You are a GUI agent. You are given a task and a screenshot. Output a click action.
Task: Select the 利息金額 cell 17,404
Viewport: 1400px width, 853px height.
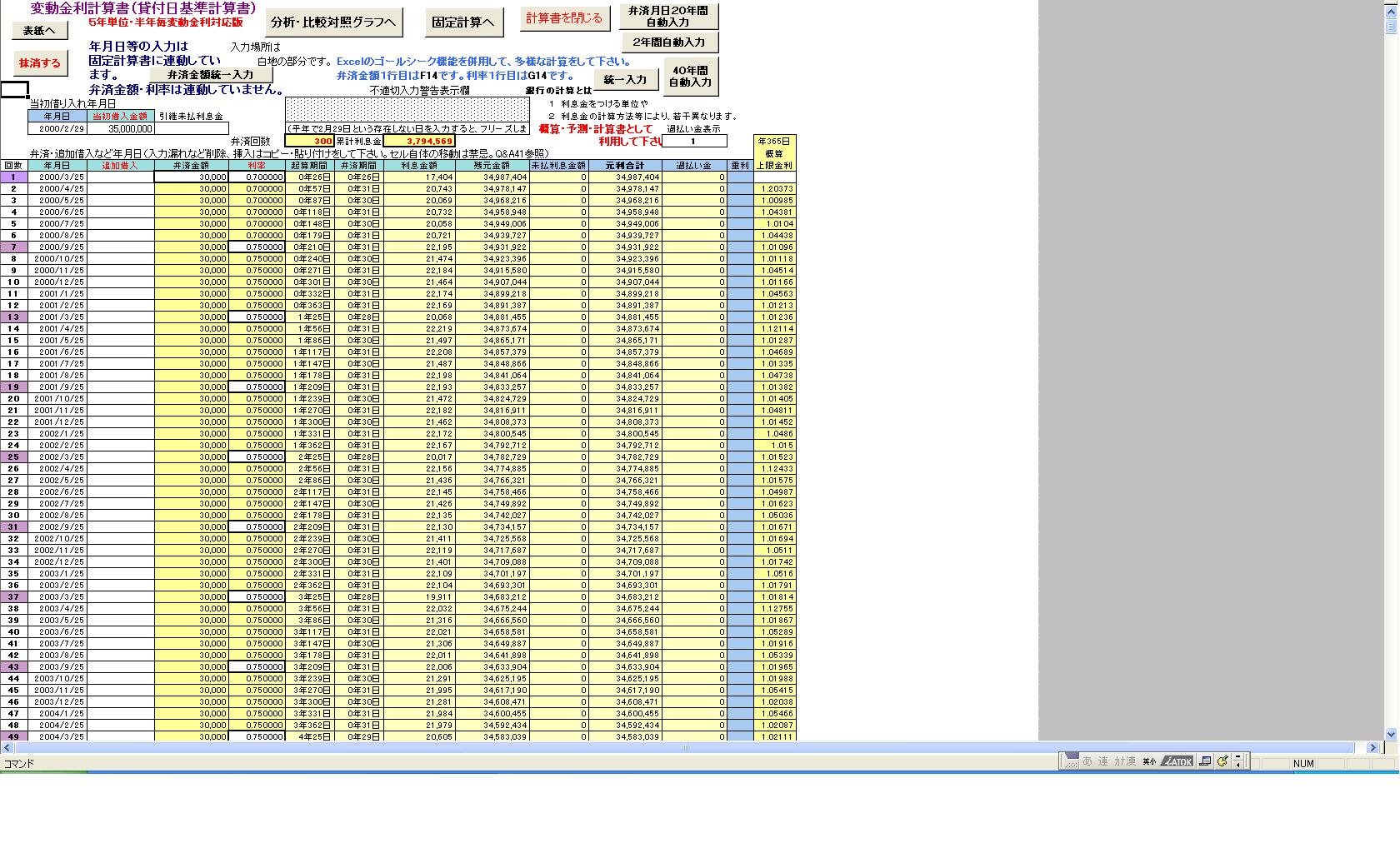(x=419, y=177)
